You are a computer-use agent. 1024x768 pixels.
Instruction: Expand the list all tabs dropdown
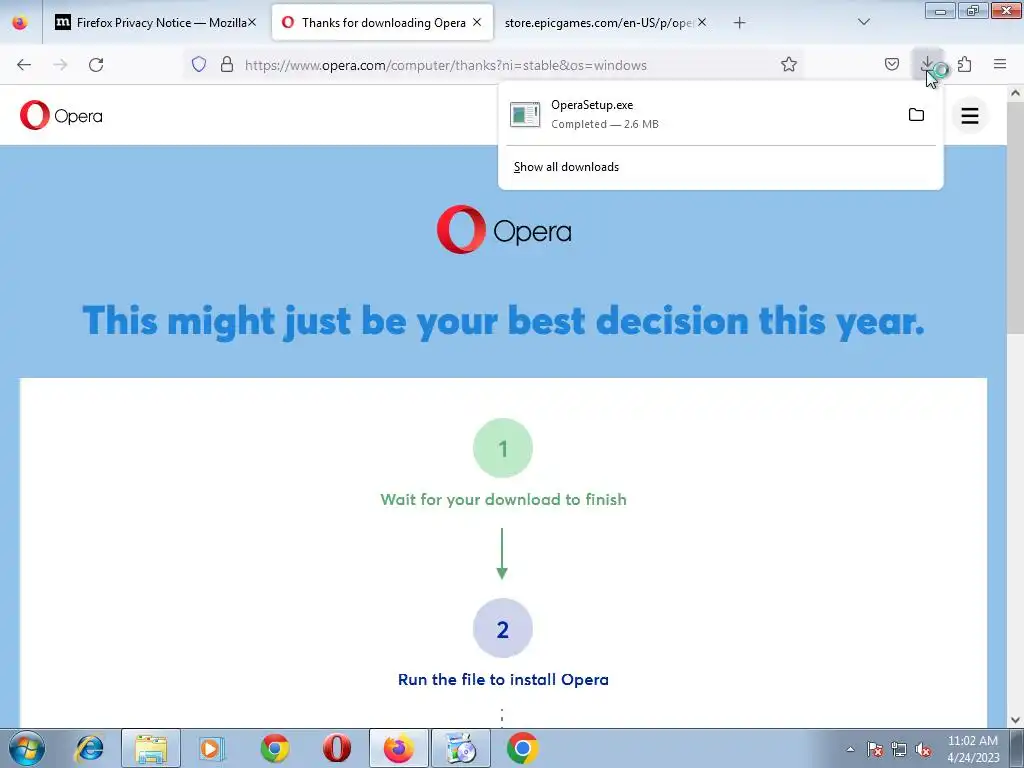[863, 22]
